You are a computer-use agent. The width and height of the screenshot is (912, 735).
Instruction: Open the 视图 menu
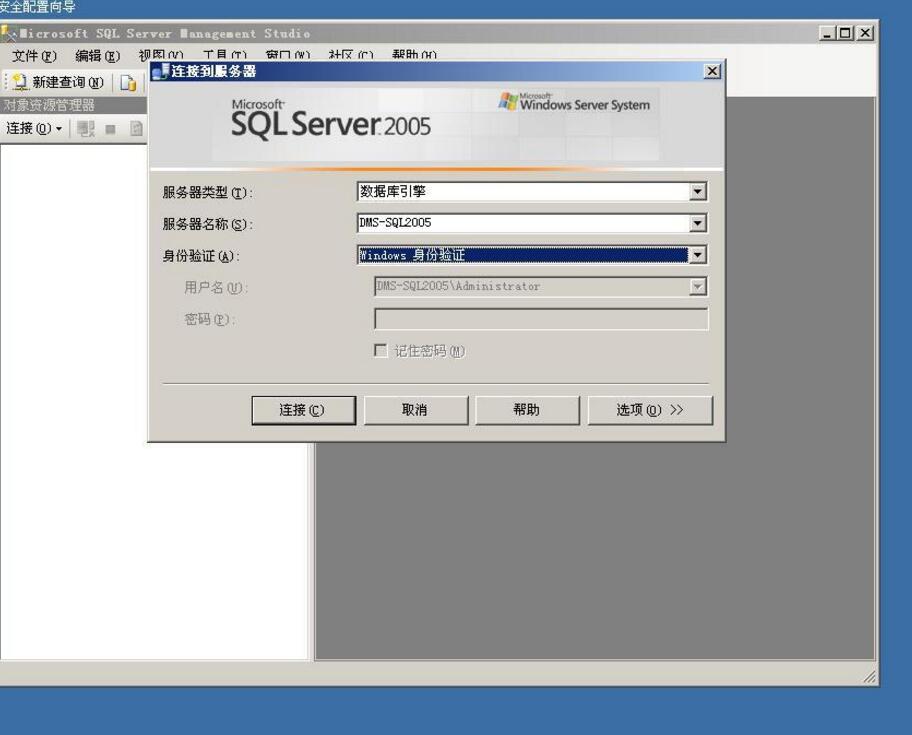tap(161, 56)
